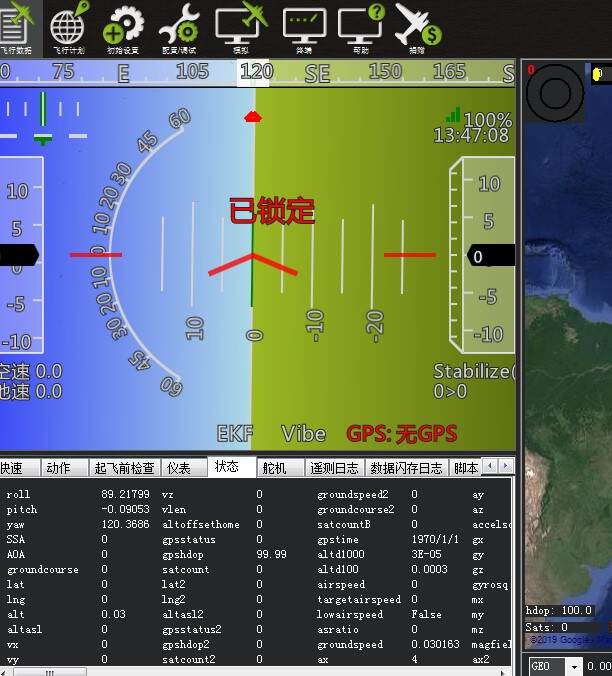Open the 飞行计划 flight plan globe icon
This screenshot has height=676, width=612.
point(68,27)
